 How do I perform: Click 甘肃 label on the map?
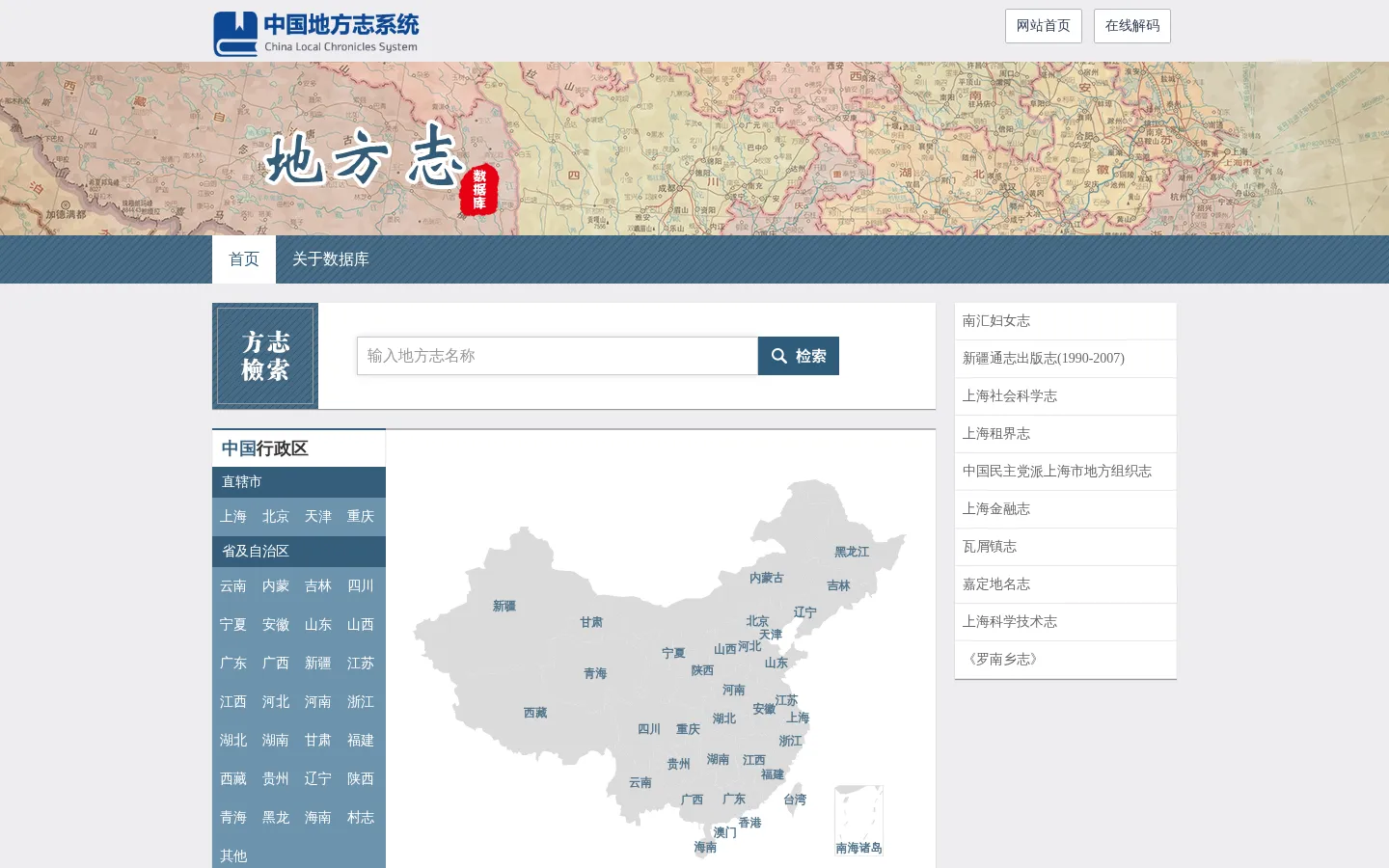pos(591,622)
